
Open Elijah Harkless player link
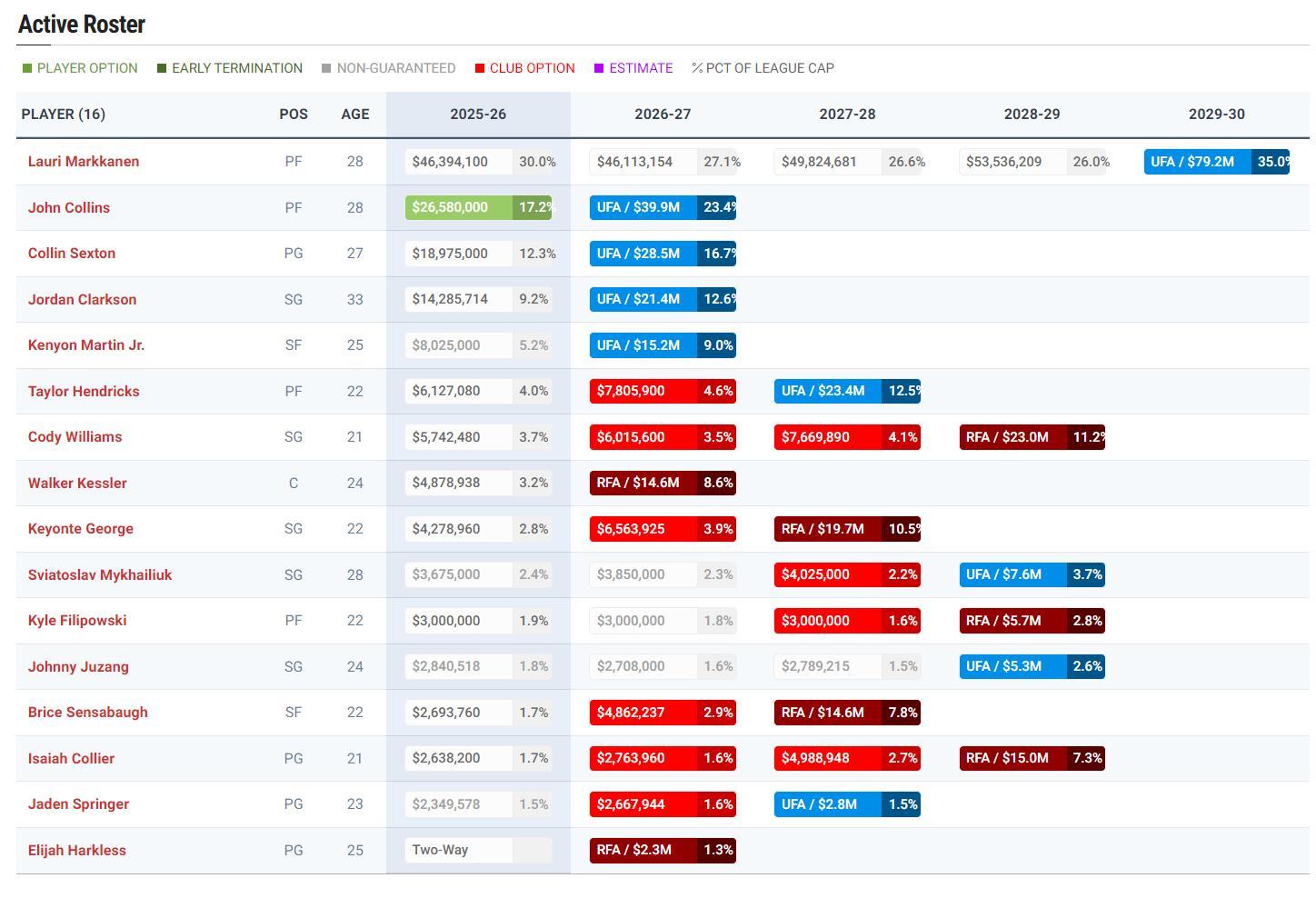[x=77, y=850]
